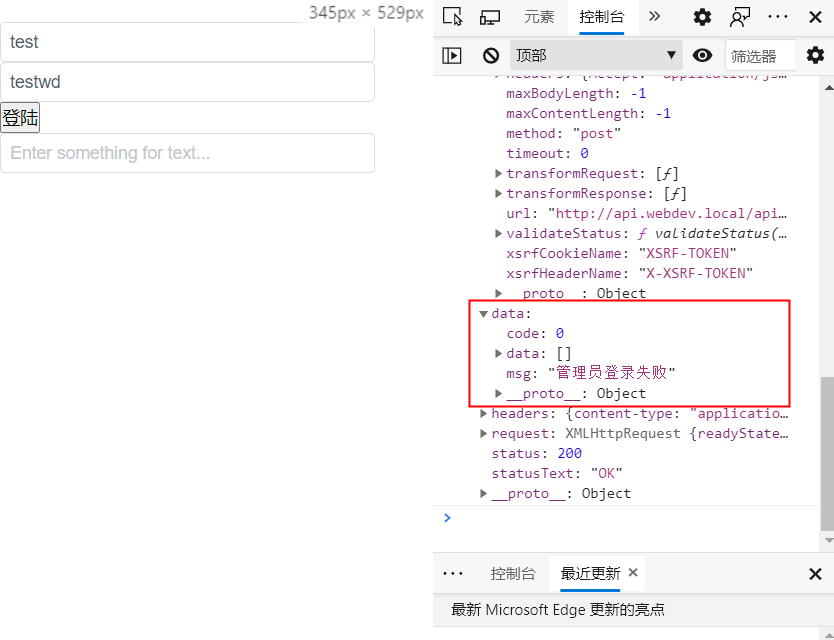Click the console scrollbar down arrow
Viewport: 834px width, 640px height.
tap(828, 541)
